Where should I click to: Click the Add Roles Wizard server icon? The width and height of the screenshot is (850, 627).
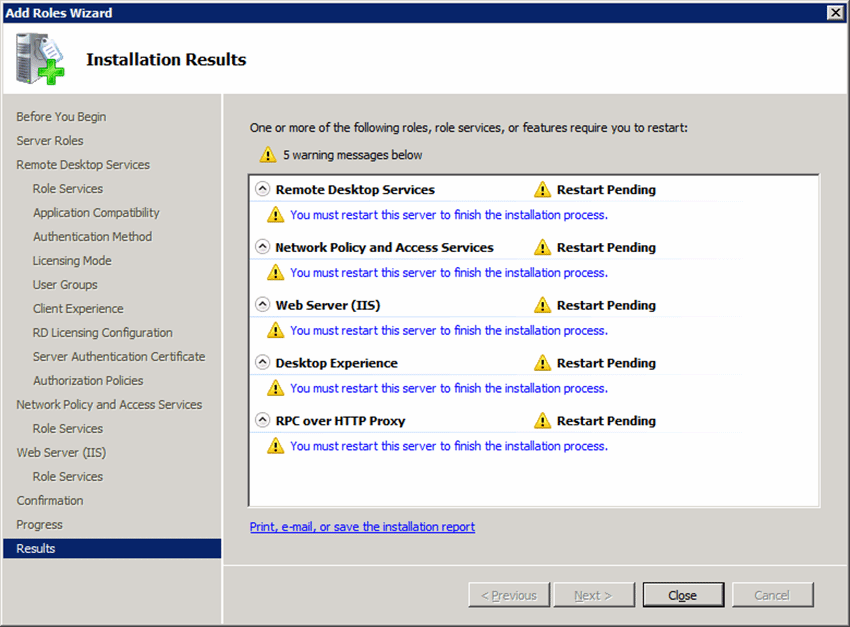pyautogui.click(x=38, y=60)
